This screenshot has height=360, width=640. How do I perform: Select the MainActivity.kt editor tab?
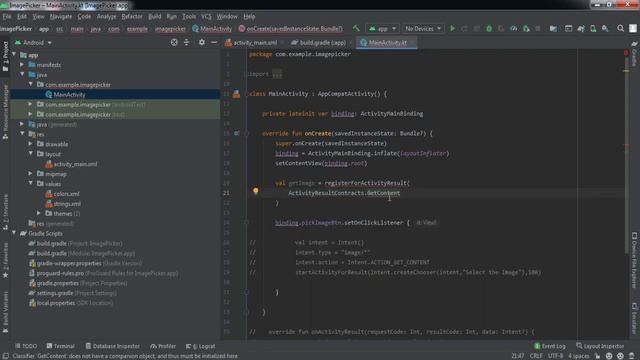[x=387, y=42]
